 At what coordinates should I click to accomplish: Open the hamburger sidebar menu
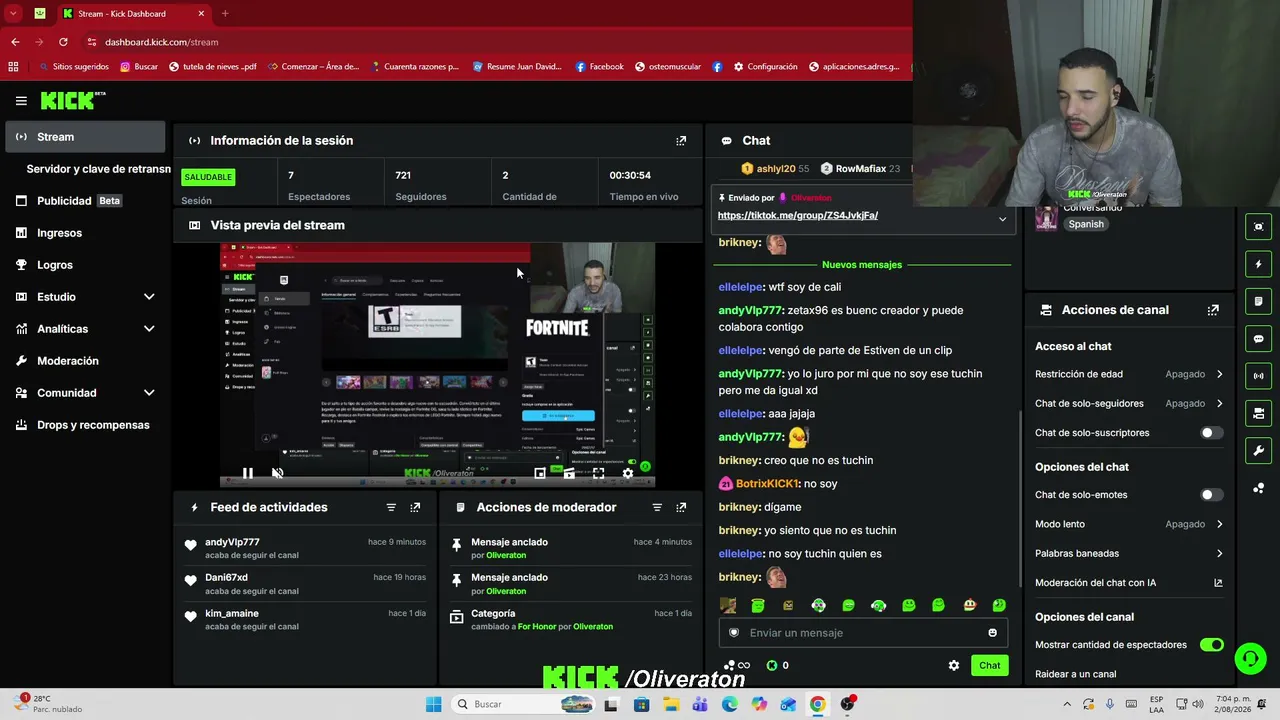coord(21,101)
